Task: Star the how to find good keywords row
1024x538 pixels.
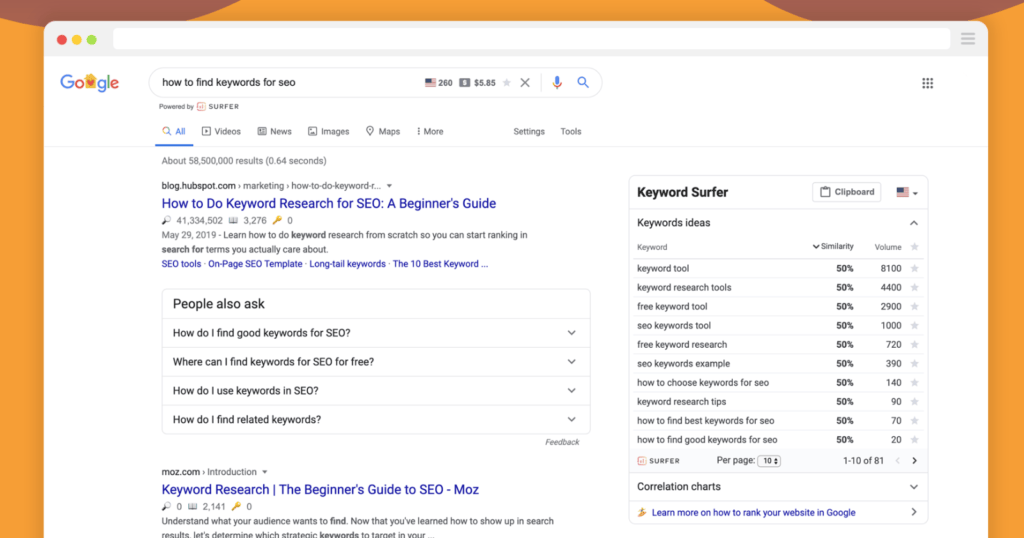Action: 914,439
